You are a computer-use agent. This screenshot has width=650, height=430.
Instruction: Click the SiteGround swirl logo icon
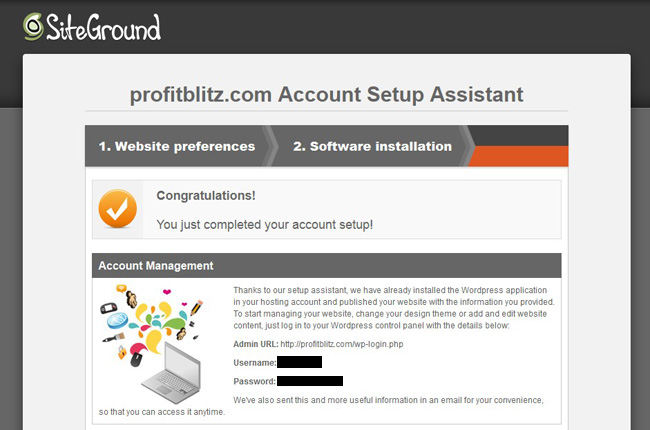pos(33,27)
